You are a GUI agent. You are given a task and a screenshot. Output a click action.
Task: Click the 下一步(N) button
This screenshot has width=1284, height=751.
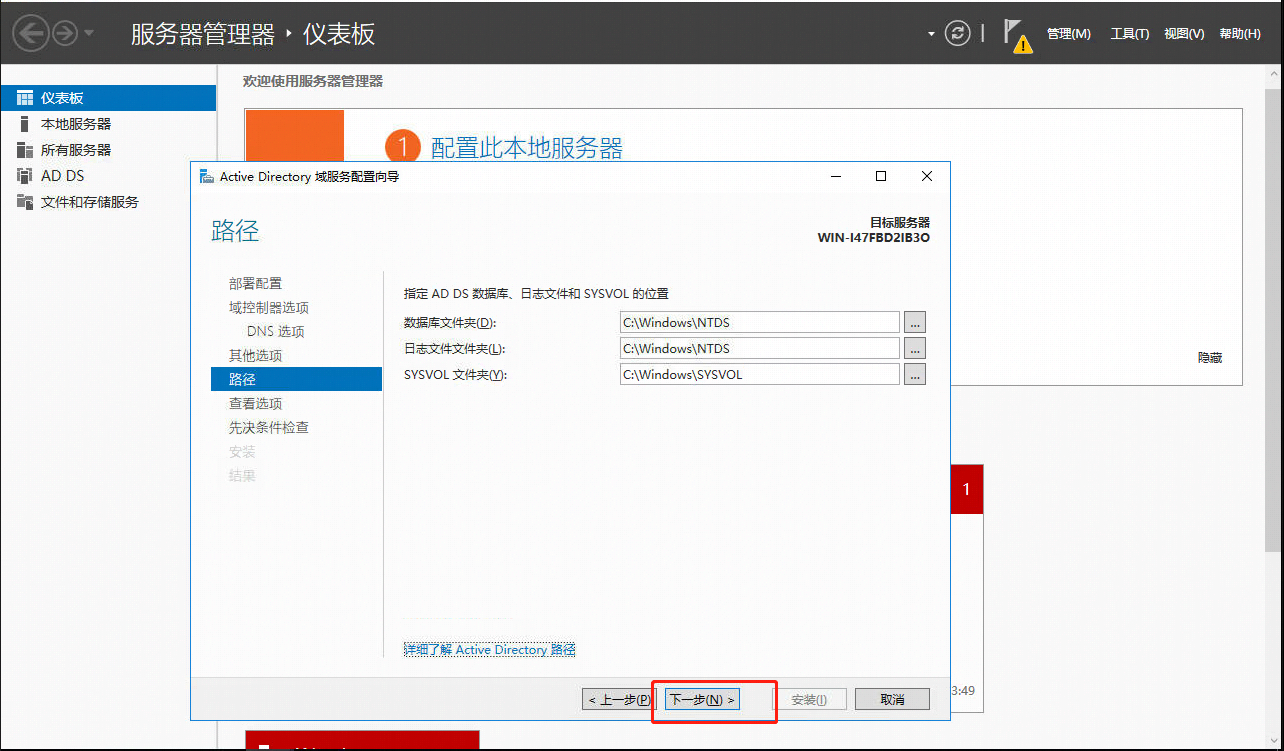click(x=702, y=699)
